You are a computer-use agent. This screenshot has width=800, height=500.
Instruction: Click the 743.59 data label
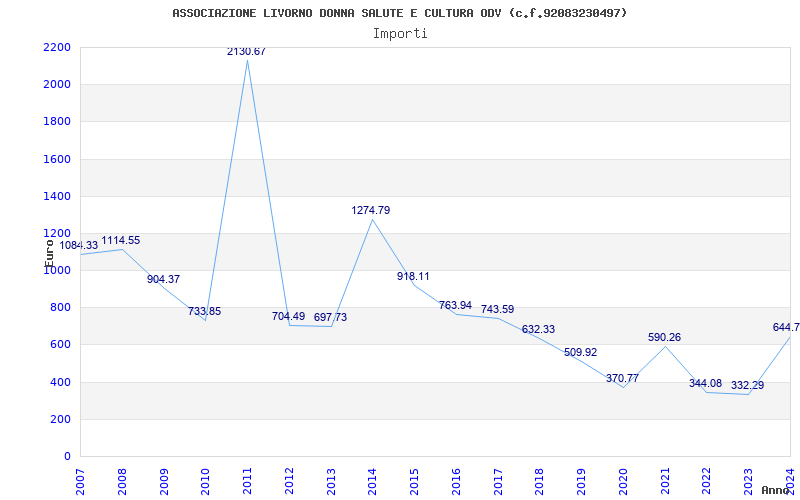[497, 309]
